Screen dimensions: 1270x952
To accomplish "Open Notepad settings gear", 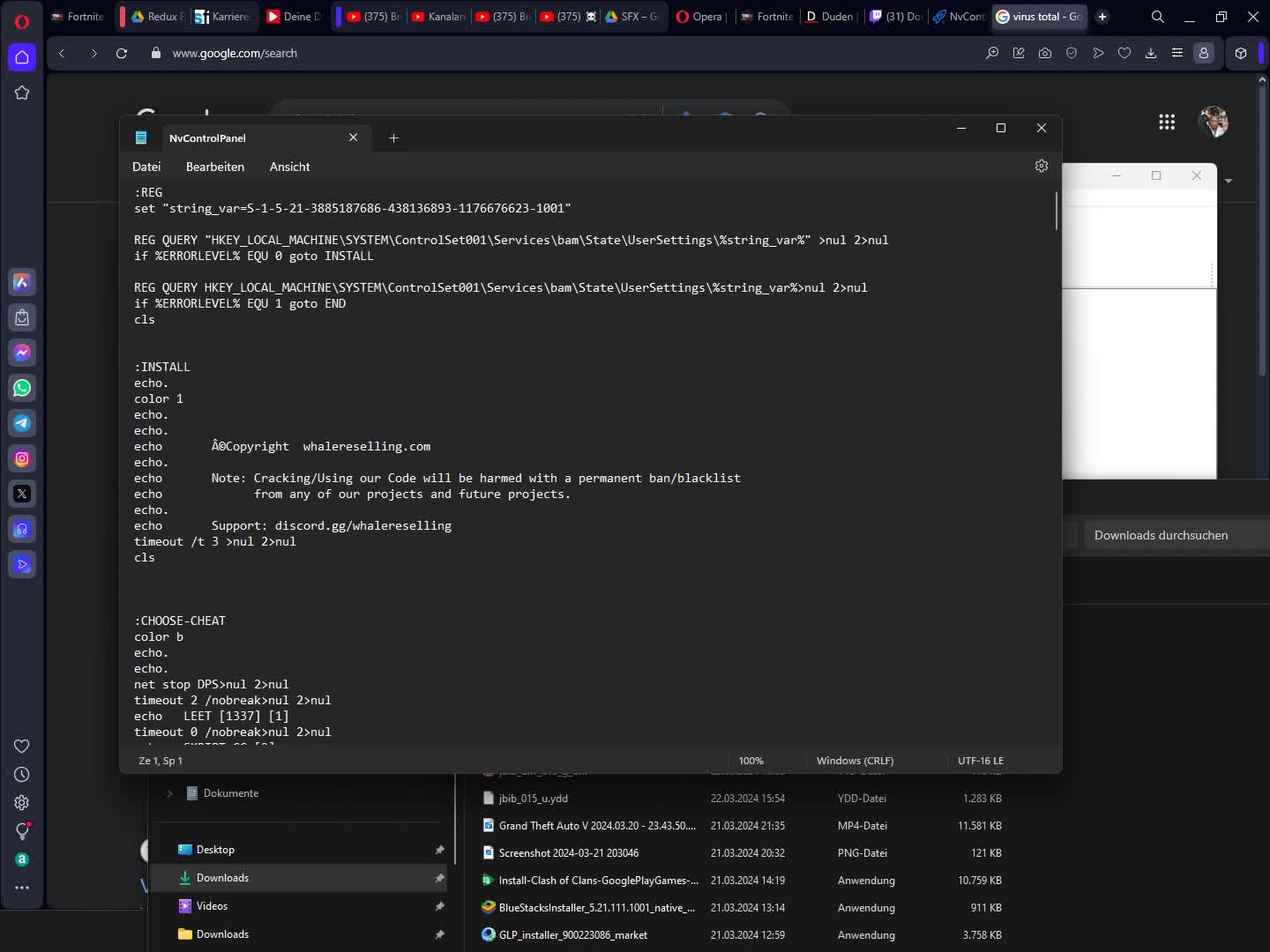I will 1041,167.
